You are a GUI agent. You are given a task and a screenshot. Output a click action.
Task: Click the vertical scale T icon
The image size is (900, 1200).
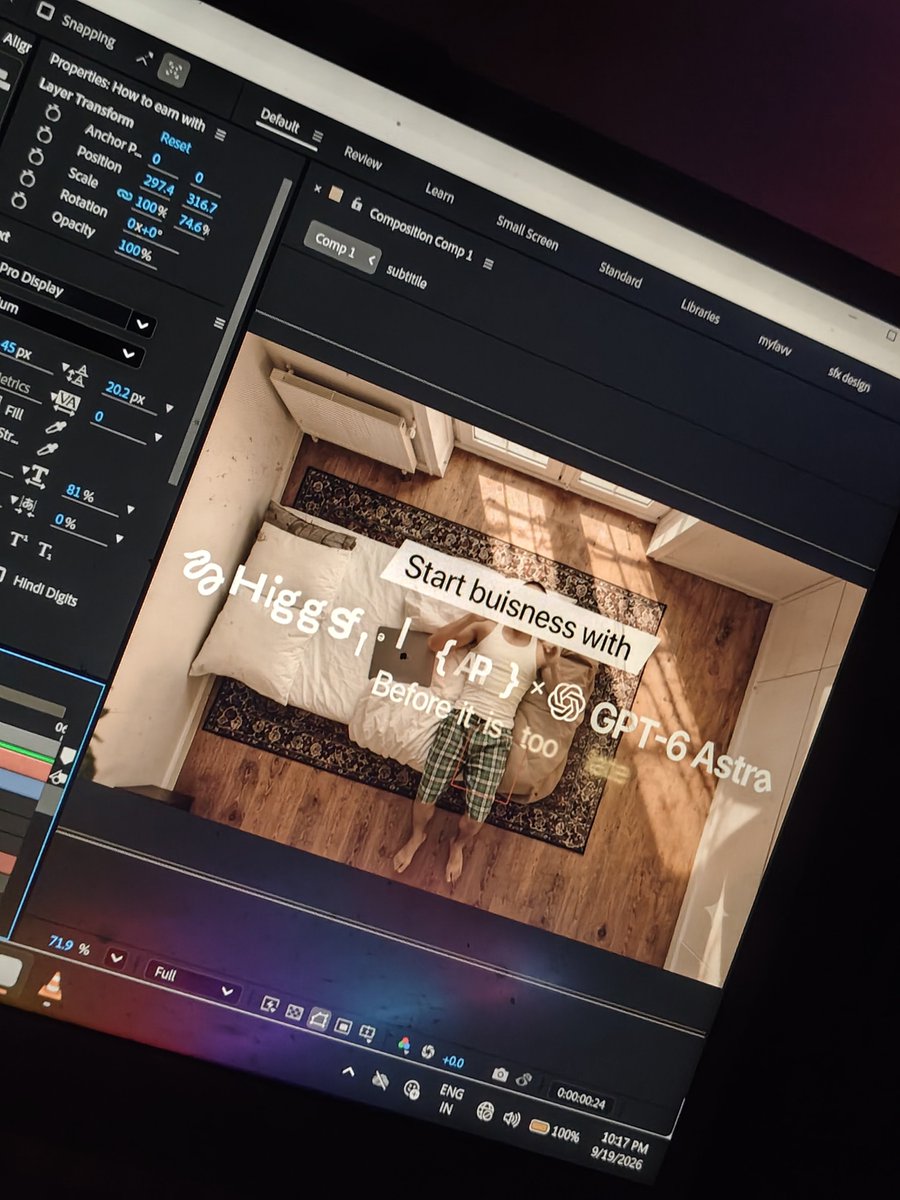tap(35, 477)
